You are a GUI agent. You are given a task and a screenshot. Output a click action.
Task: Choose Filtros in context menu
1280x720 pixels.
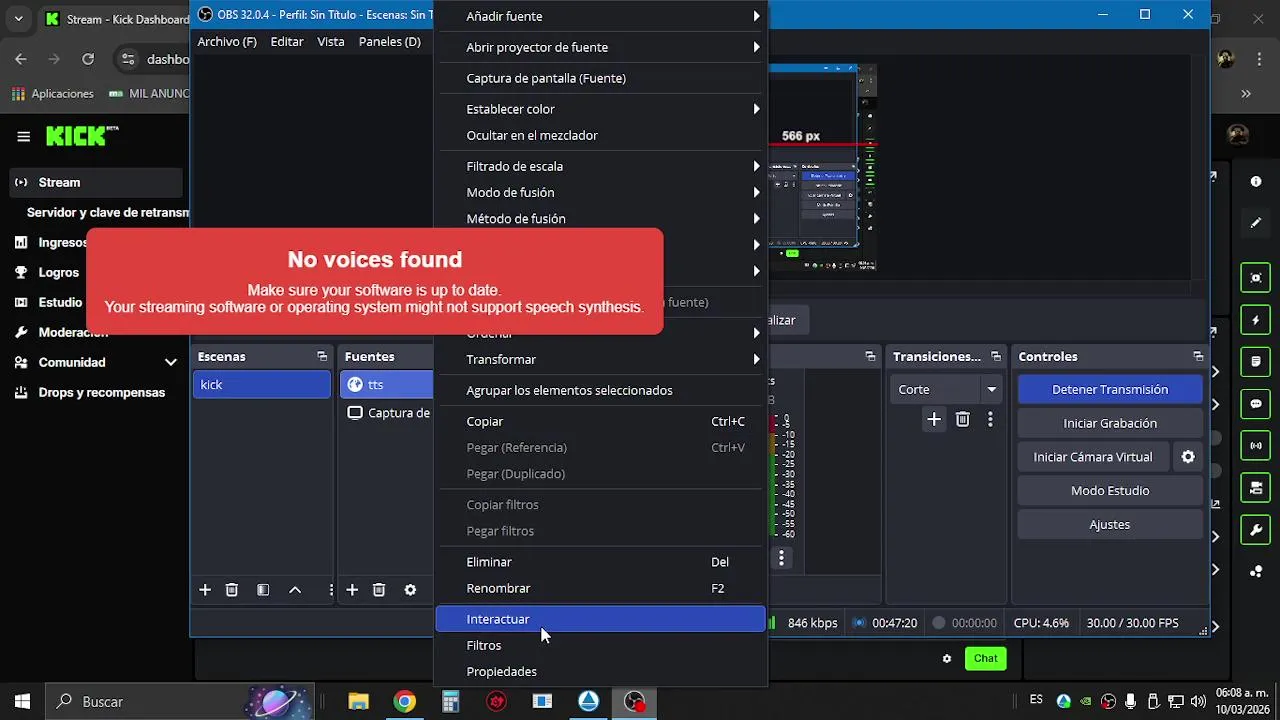[600, 645]
